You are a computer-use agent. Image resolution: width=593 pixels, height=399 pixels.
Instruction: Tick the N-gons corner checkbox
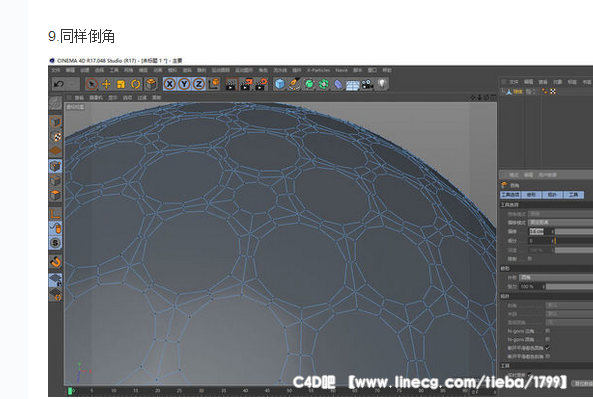tap(547, 331)
